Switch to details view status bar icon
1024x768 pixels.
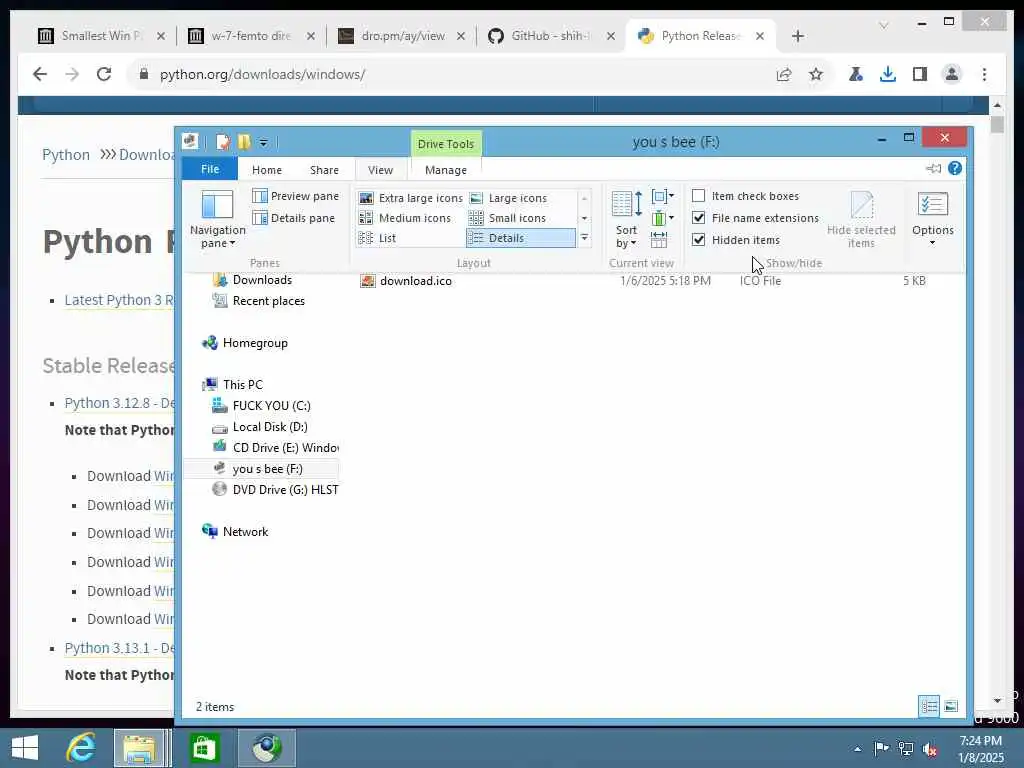[x=929, y=706]
